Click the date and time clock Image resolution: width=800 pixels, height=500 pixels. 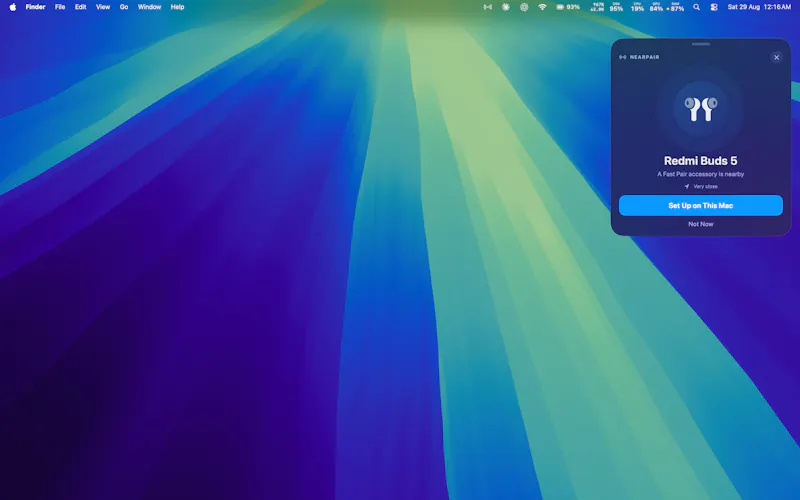pyautogui.click(x=759, y=7)
